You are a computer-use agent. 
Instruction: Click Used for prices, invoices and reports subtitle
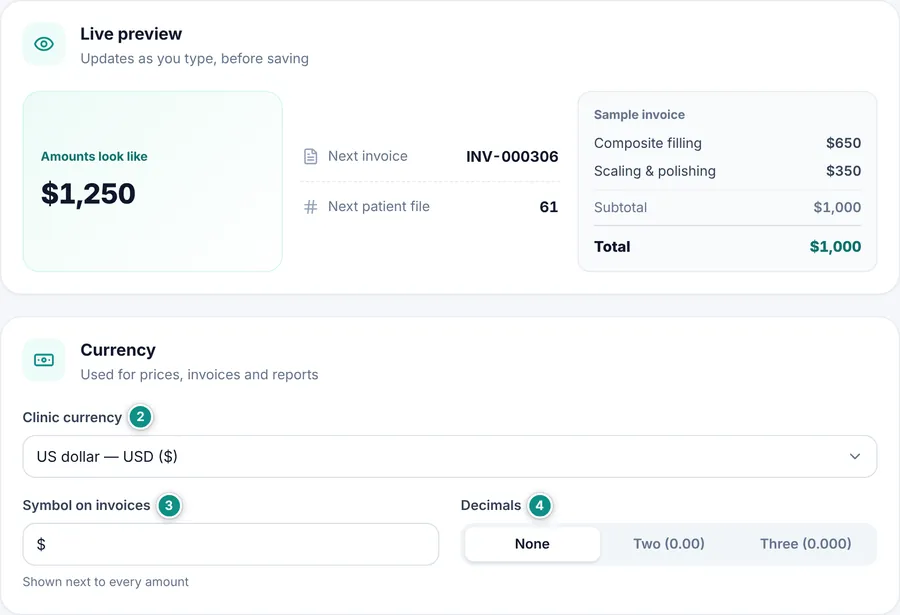(199, 374)
